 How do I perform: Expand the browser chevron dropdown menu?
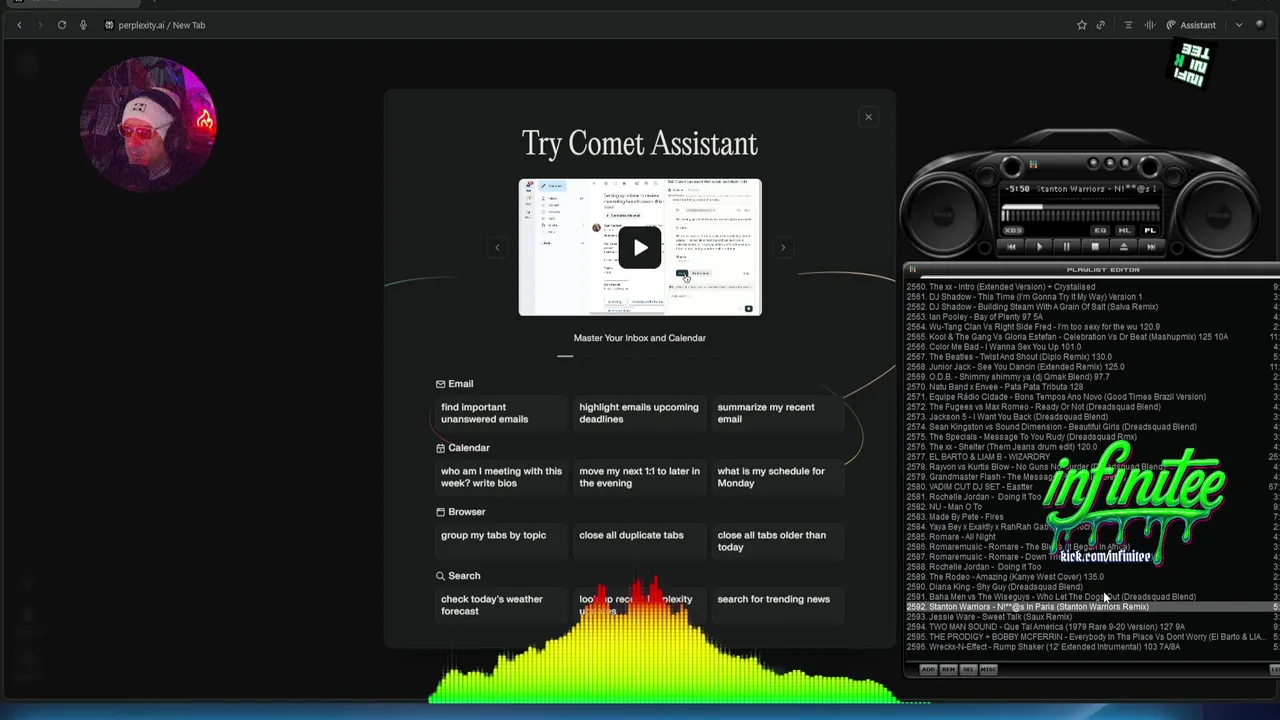click(1239, 25)
